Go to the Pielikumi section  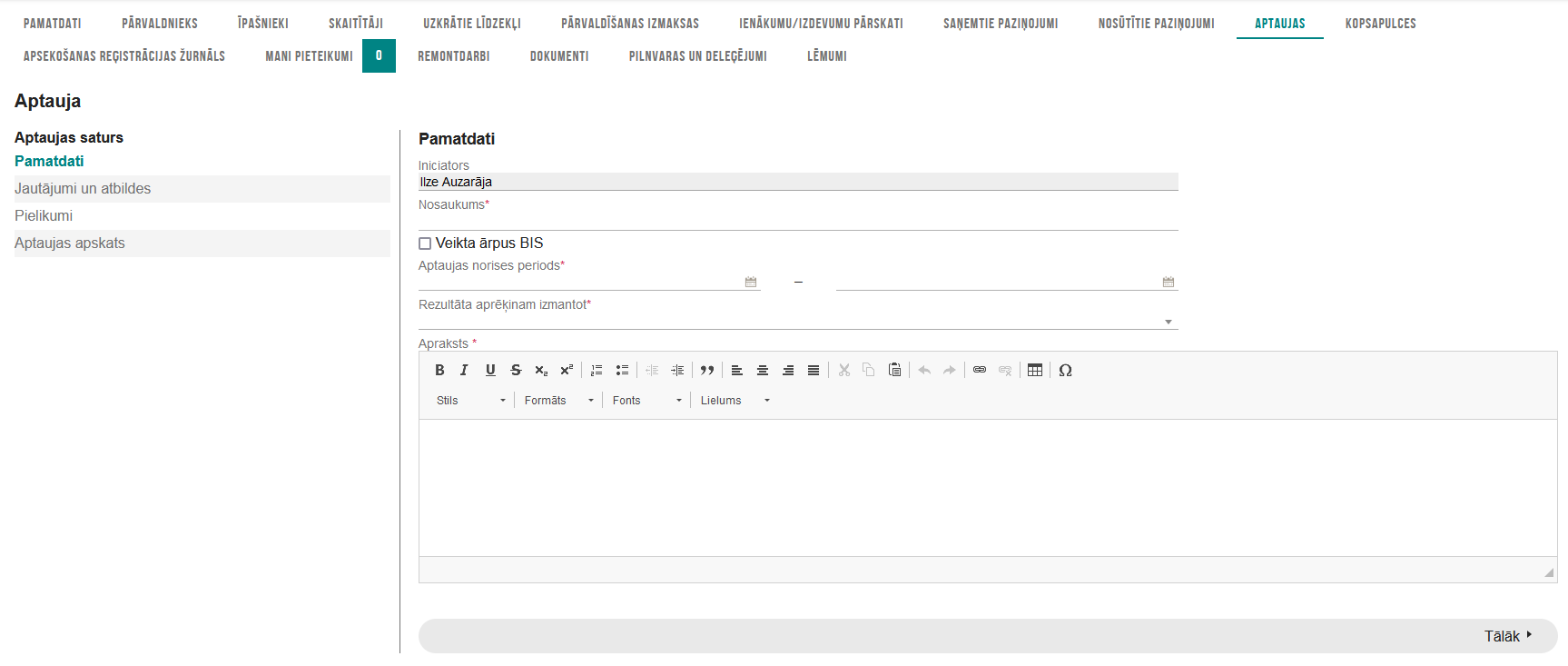pos(202,216)
